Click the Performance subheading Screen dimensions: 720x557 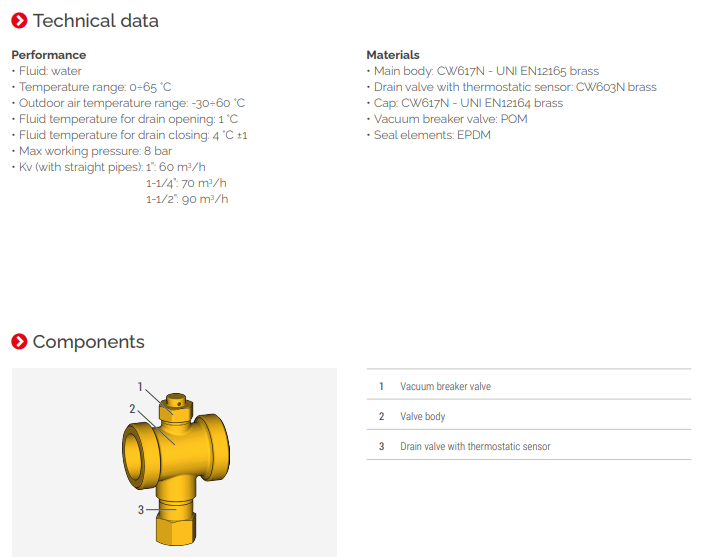[x=49, y=55]
